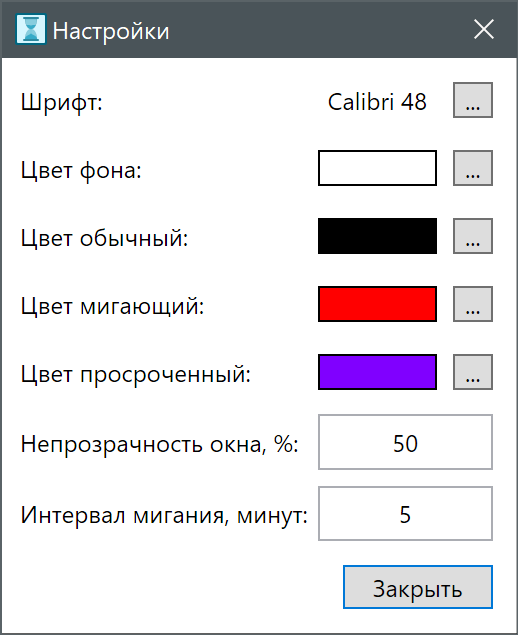Click ellipsis button next to Цвет просроченный
Screen dimensions: 518x635
pos(473,372)
